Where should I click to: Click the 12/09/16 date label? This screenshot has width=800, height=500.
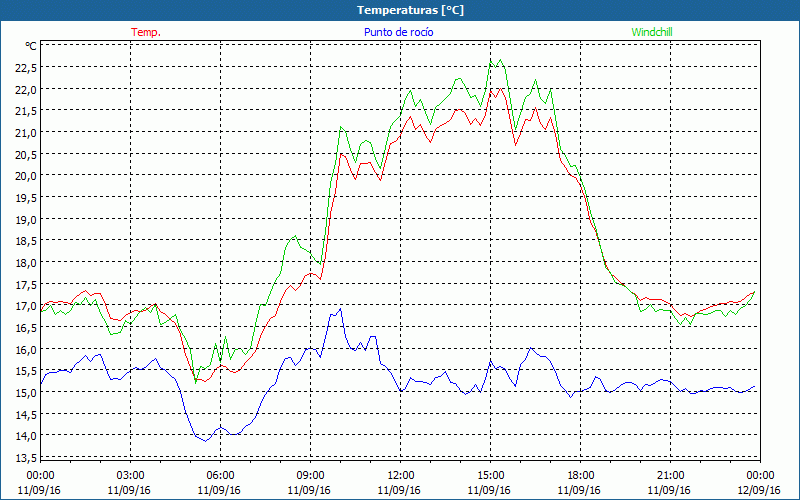point(759,490)
